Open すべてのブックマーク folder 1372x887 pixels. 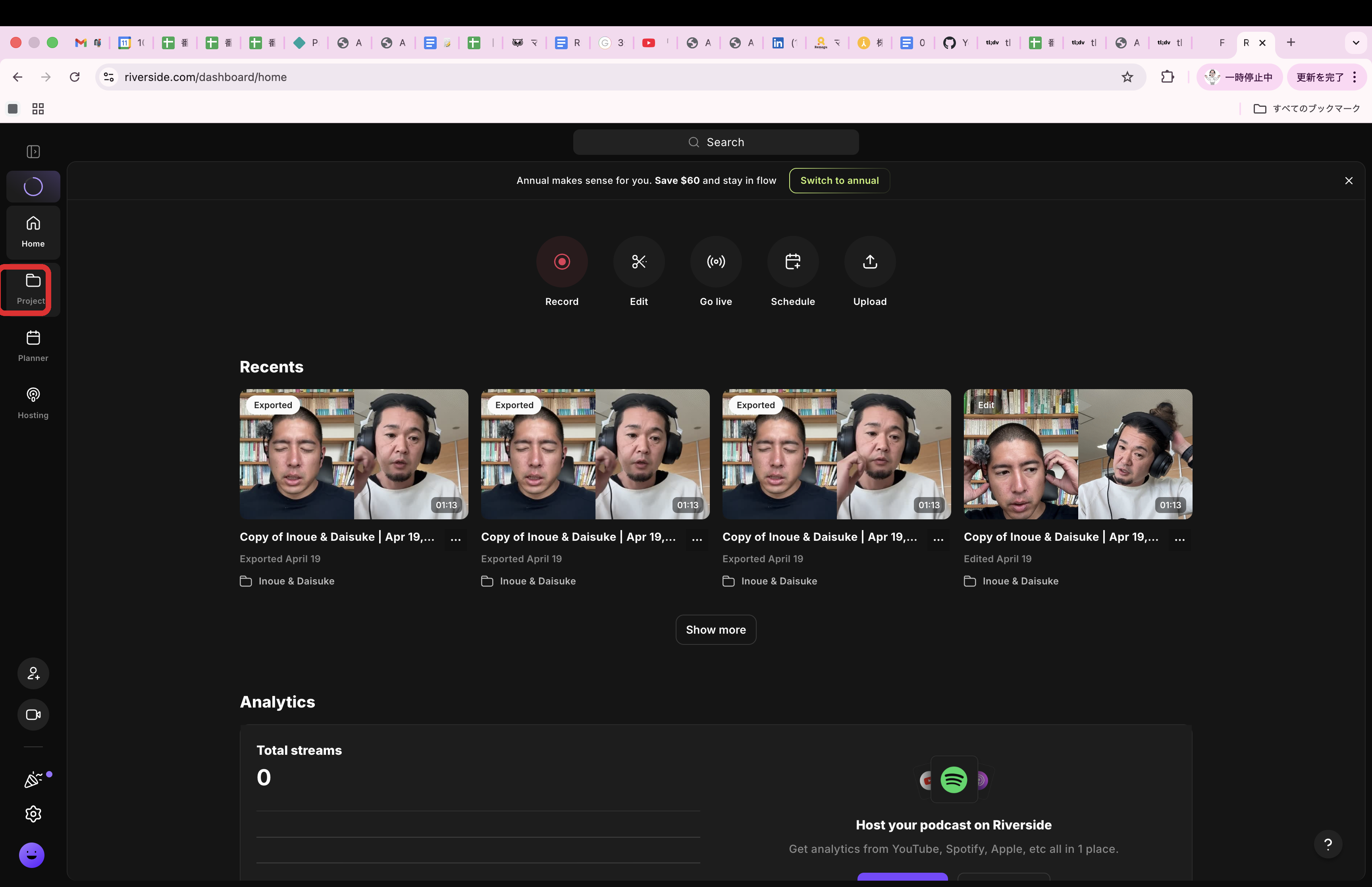tap(1306, 109)
